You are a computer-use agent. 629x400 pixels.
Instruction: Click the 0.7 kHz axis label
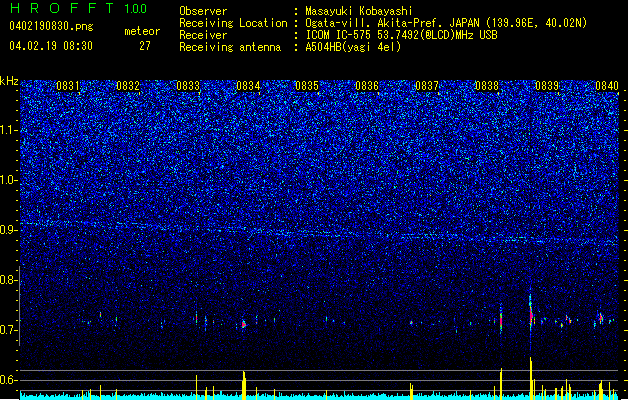[x=9, y=330]
